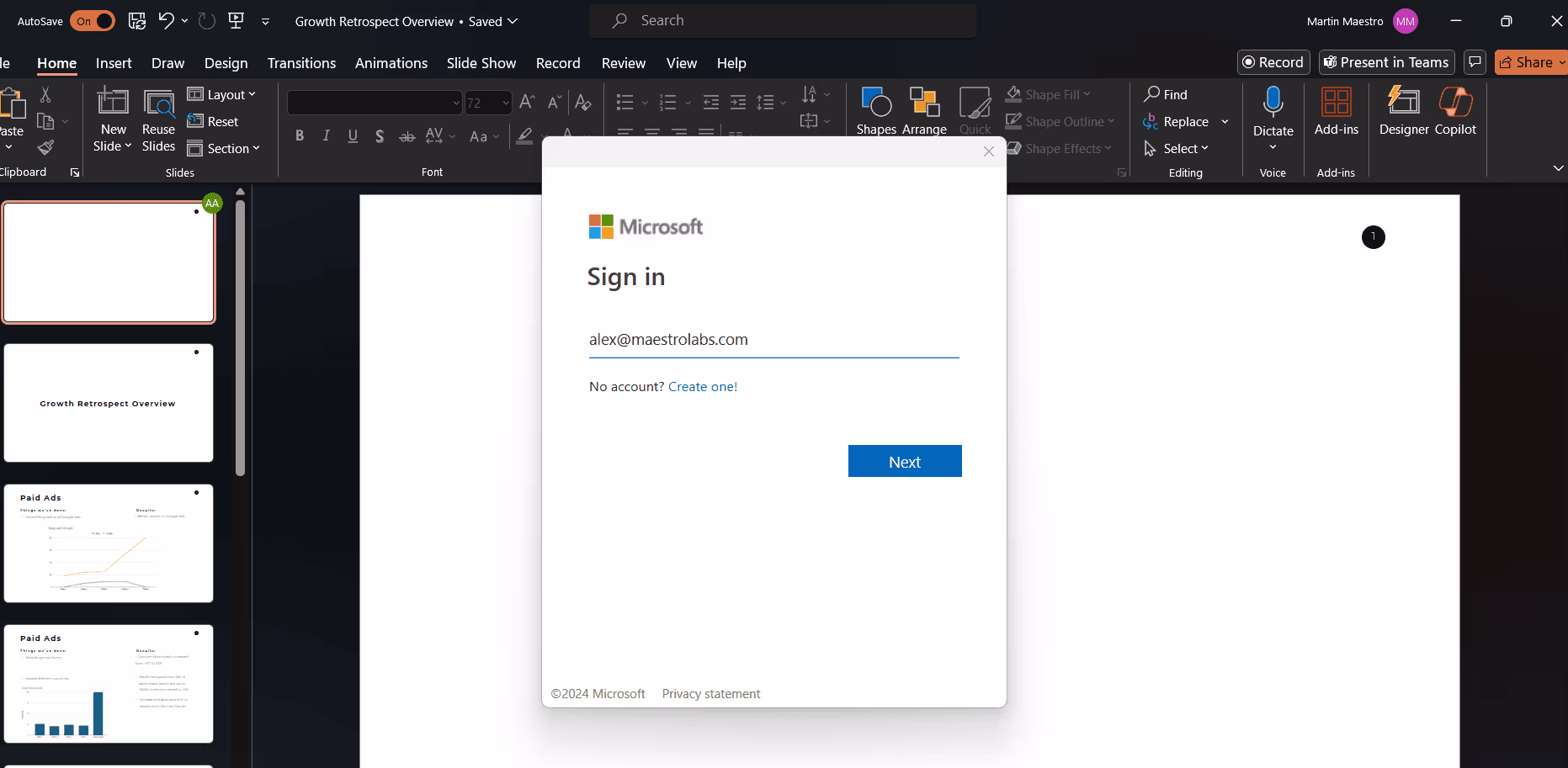The width and height of the screenshot is (1568, 768).
Task: Open the Transitions tab
Action: [301, 63]
